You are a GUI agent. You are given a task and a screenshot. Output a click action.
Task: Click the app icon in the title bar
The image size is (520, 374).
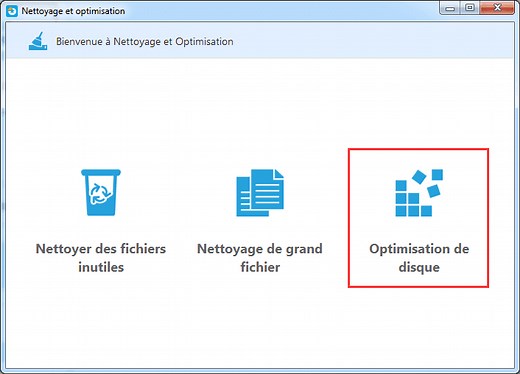coord(12,11)
